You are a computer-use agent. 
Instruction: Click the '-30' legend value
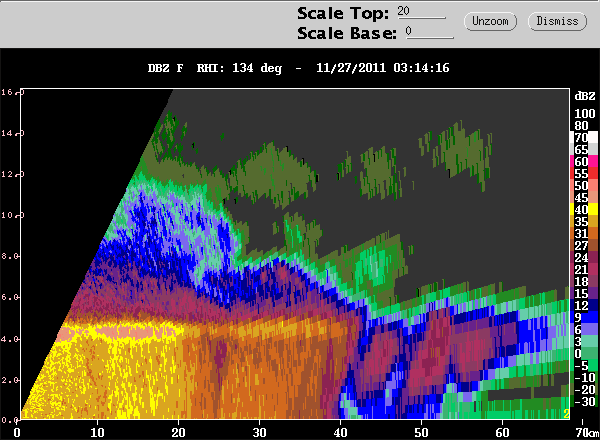coord(585,401)
